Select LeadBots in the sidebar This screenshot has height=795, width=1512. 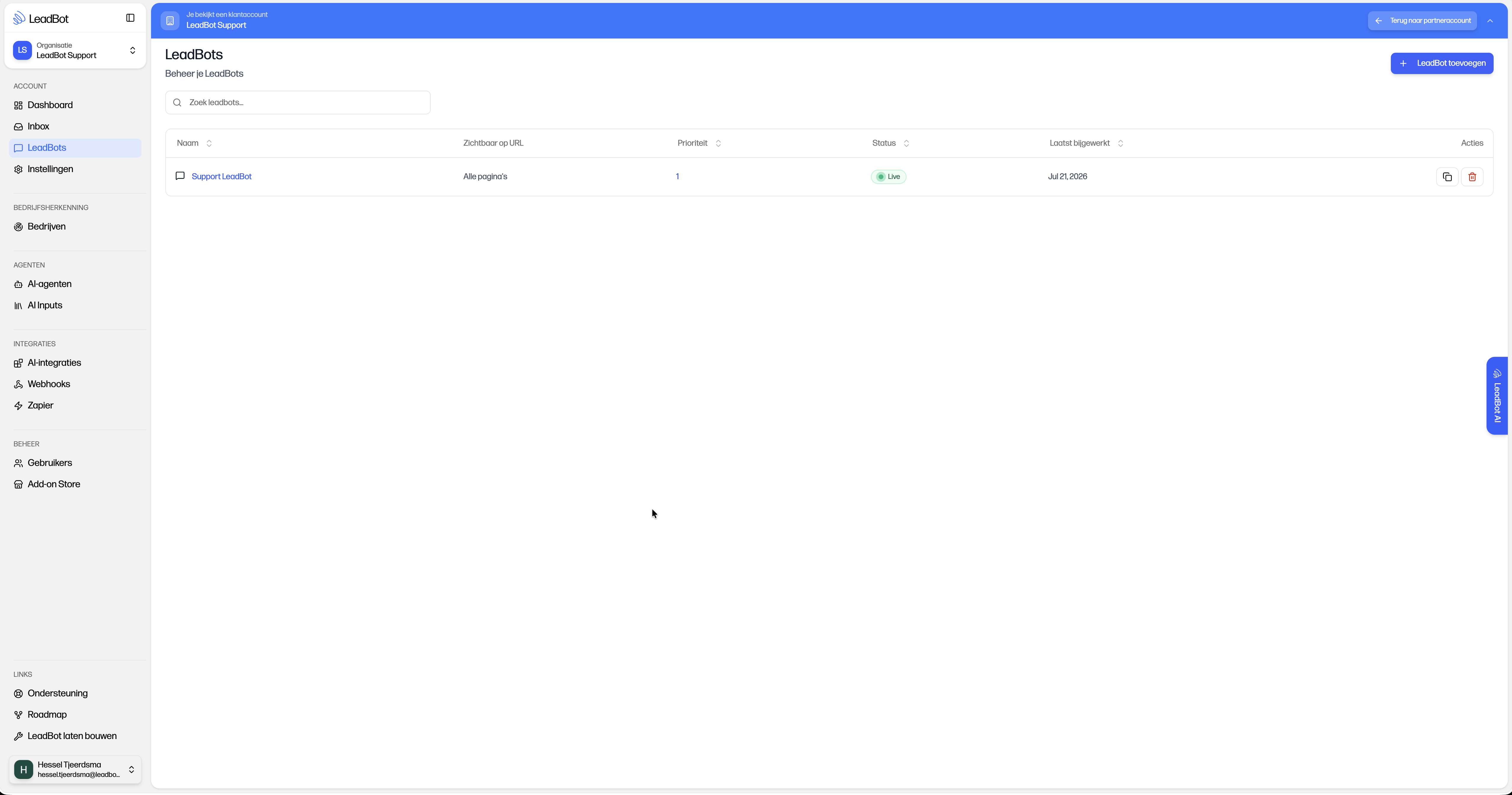point(75,148)
